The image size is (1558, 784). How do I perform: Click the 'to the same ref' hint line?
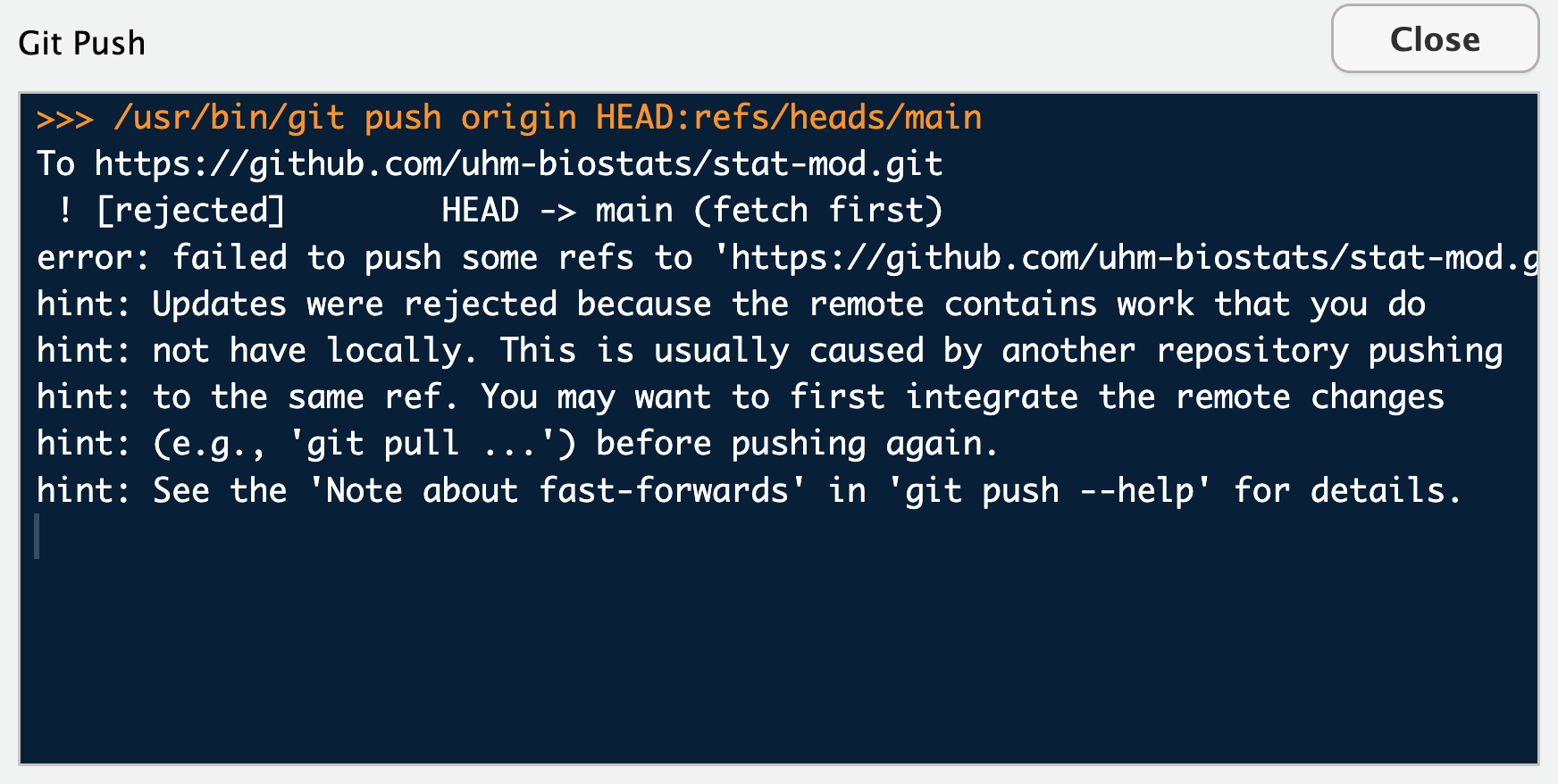coord(740,397)
